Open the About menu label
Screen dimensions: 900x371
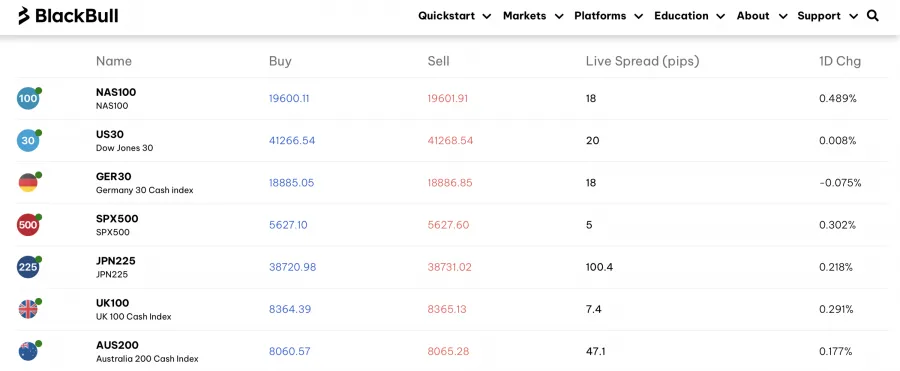(753, 16)
